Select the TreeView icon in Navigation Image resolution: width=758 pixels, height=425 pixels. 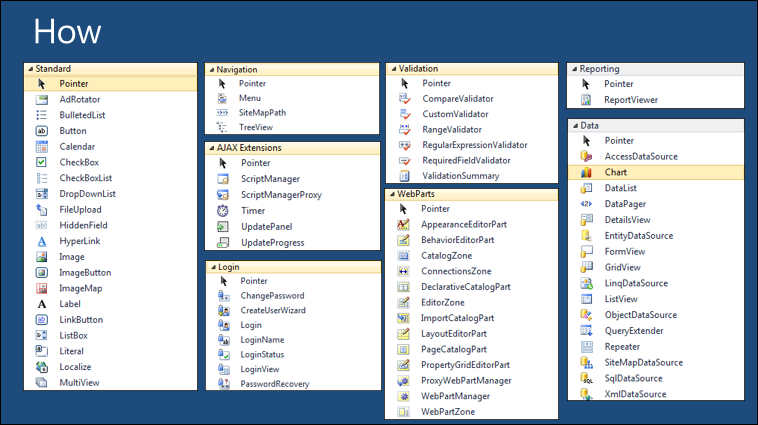coord(223,128)
